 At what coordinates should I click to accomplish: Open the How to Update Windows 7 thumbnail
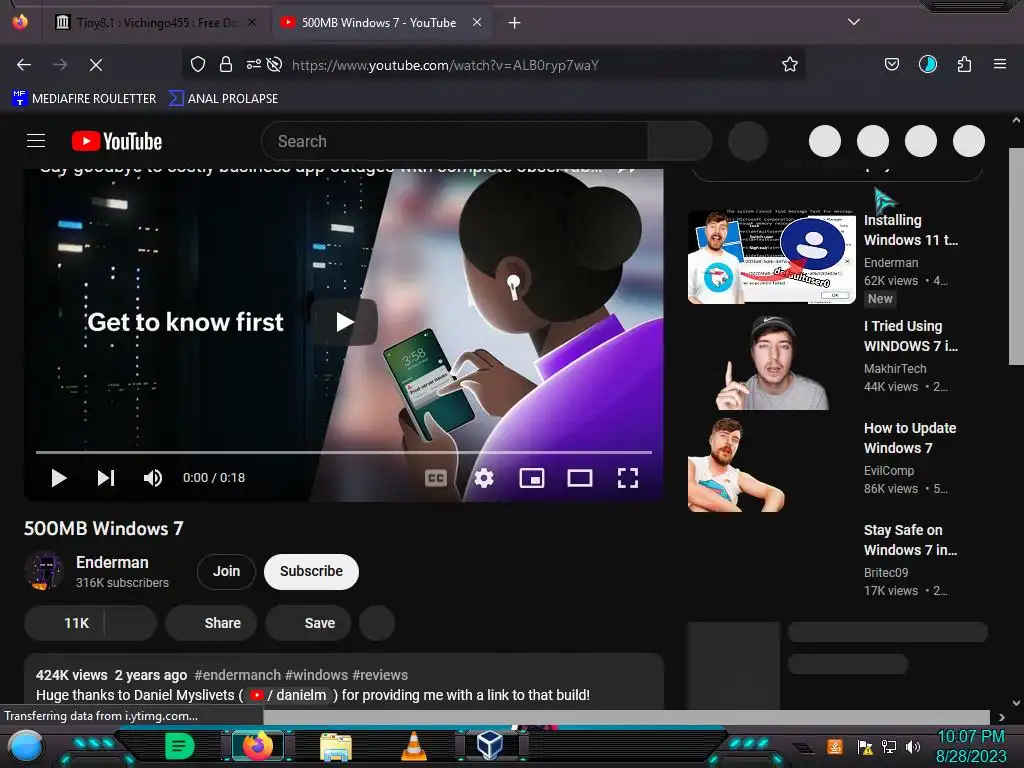(x=772, y=464)
